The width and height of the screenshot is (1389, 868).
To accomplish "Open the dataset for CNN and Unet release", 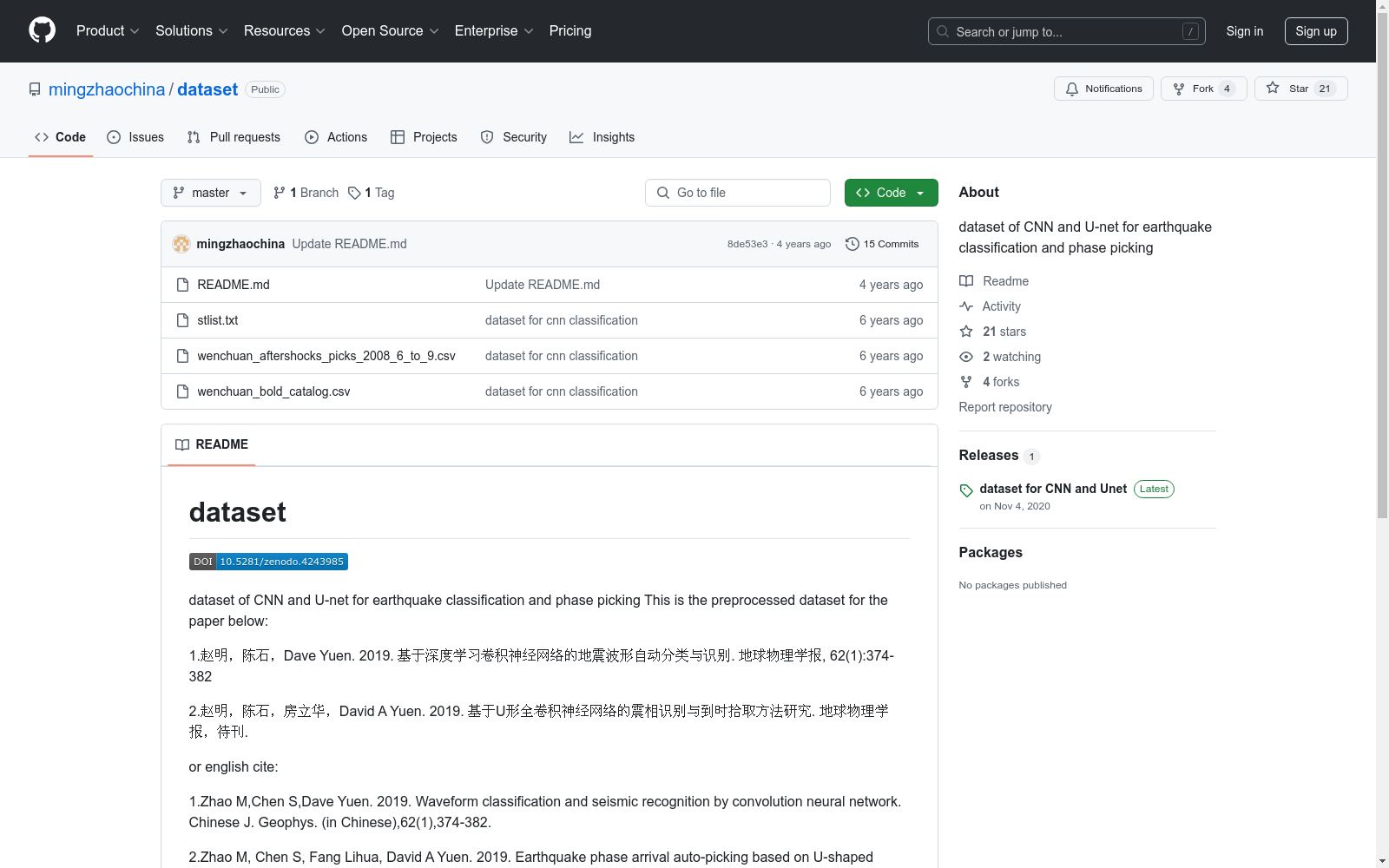I will (x=1053, y=489).
